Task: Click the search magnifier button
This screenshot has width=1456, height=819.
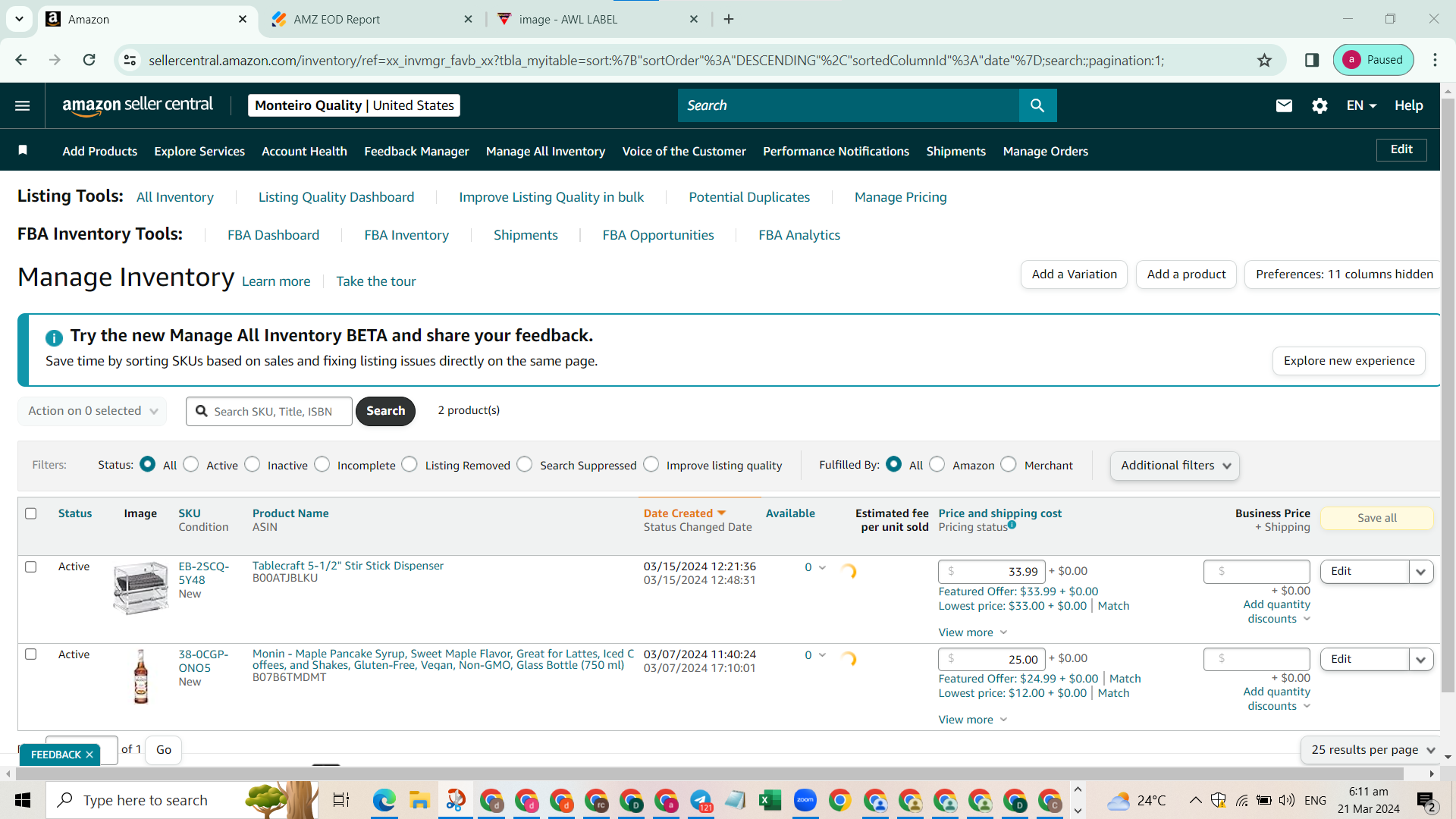Action: pyautogui.click(x=1037, y=105)
